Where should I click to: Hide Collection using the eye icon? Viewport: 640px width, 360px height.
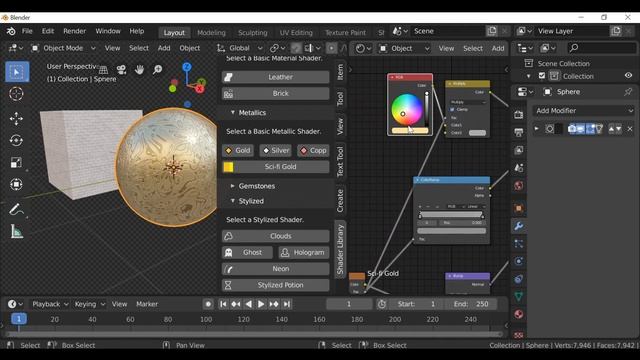tap(628, 76)
